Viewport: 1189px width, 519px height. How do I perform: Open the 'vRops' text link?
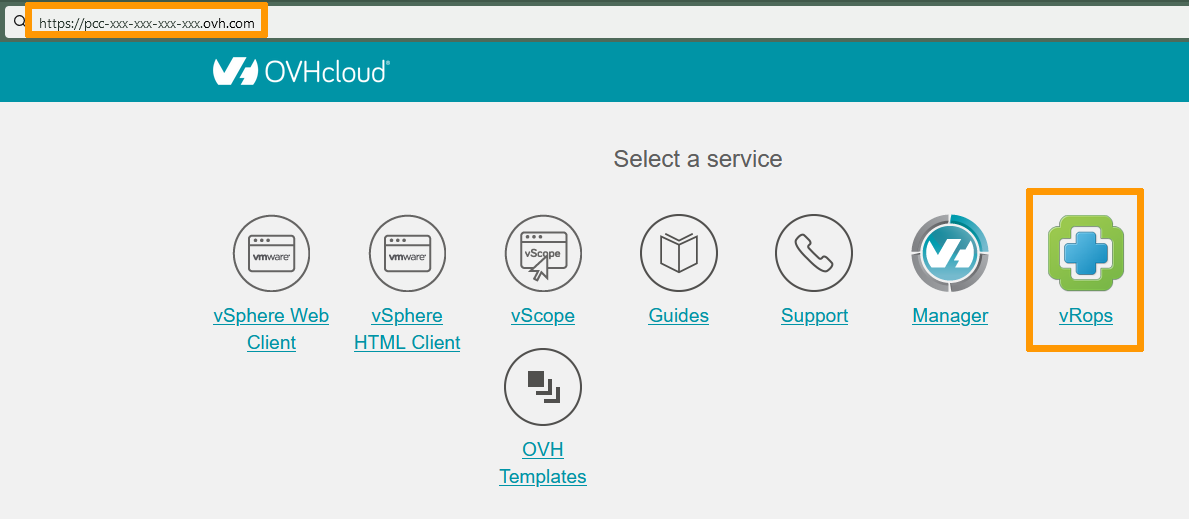(x=1085, y=316)
